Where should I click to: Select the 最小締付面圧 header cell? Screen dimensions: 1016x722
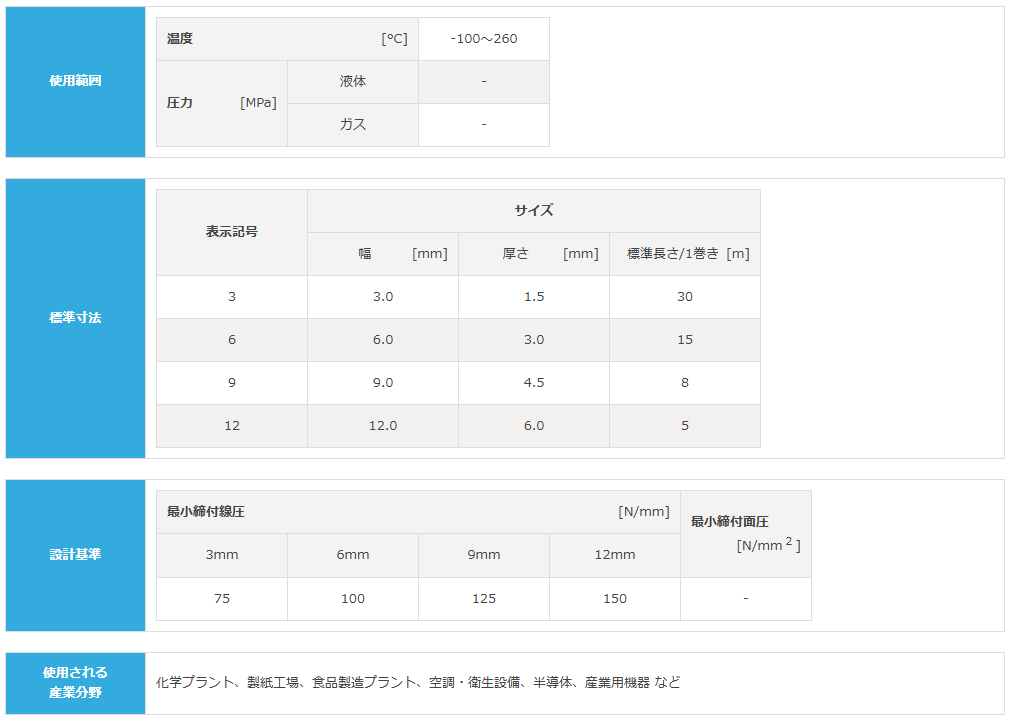tap(746, 533)
